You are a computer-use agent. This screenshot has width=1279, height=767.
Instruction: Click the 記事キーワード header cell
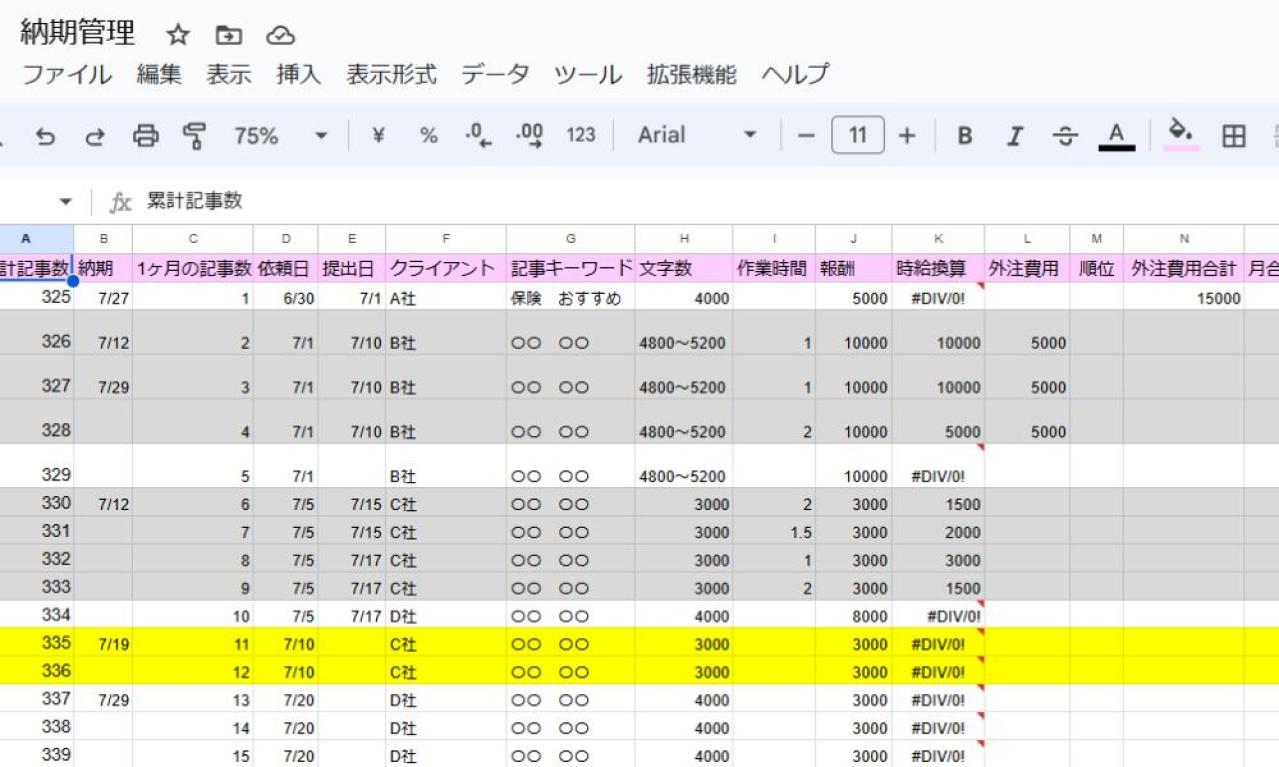point(571,268)
